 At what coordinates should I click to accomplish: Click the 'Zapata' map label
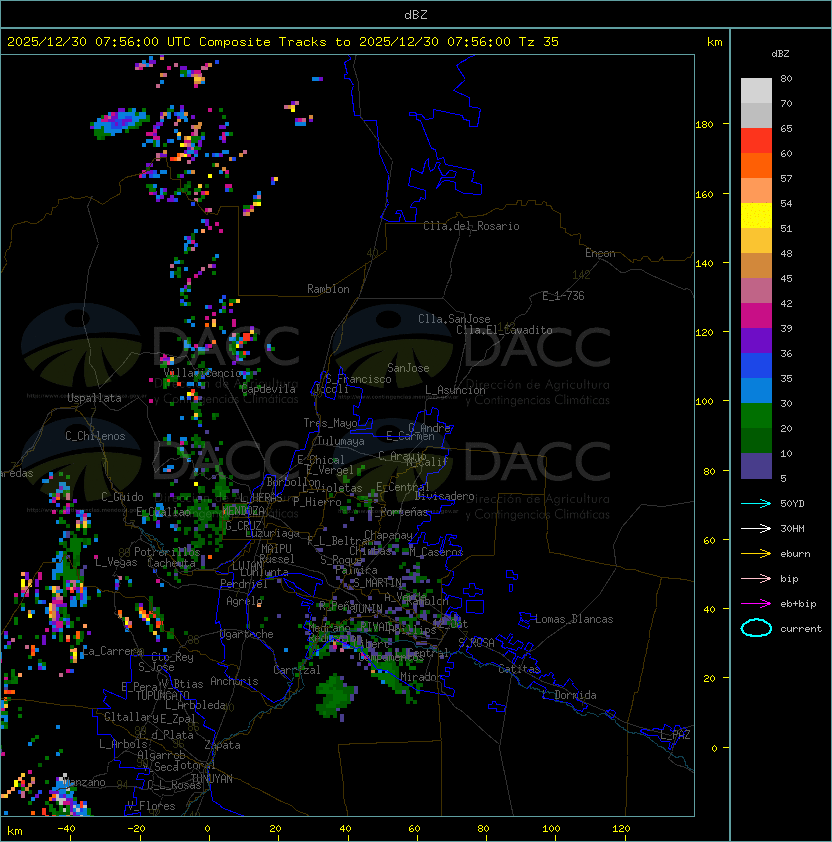click(x=222, y=745)
